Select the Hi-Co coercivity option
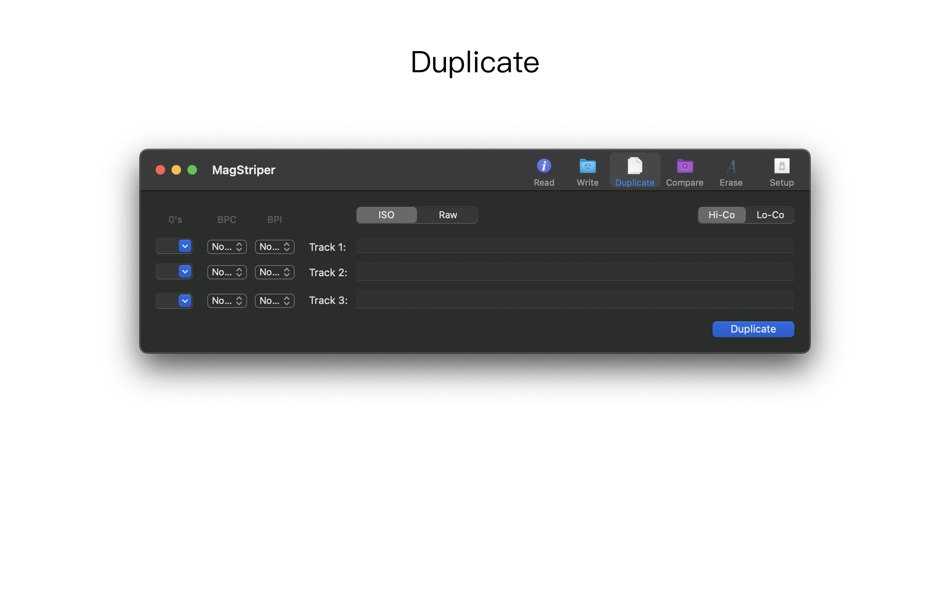The image size is (950, 594). pyautogui.click(x=721, y=214)
